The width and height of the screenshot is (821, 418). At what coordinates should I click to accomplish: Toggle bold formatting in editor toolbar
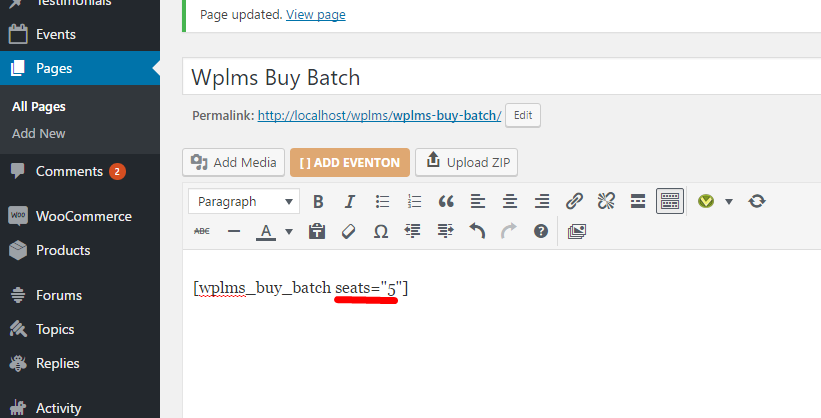click(x=318, y=201)
